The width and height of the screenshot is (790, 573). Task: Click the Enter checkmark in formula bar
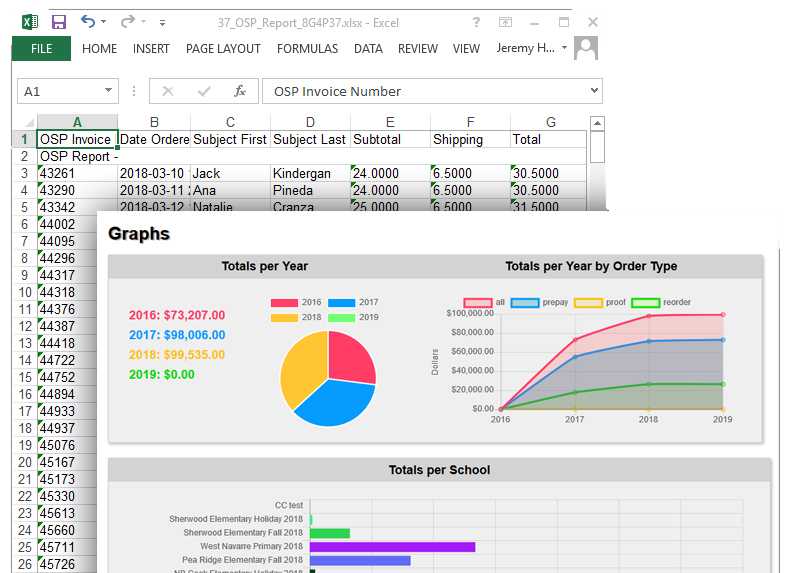[204, 91]
